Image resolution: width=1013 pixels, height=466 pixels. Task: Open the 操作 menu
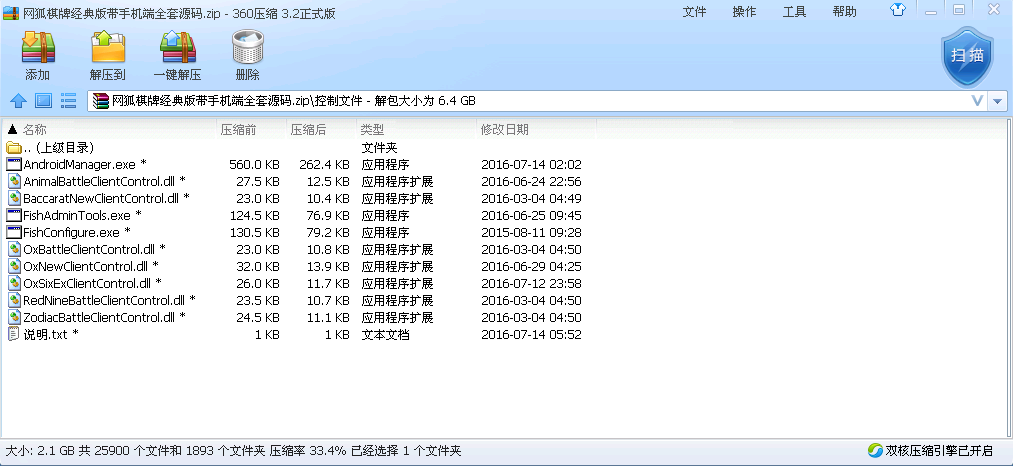click(744, 12)
